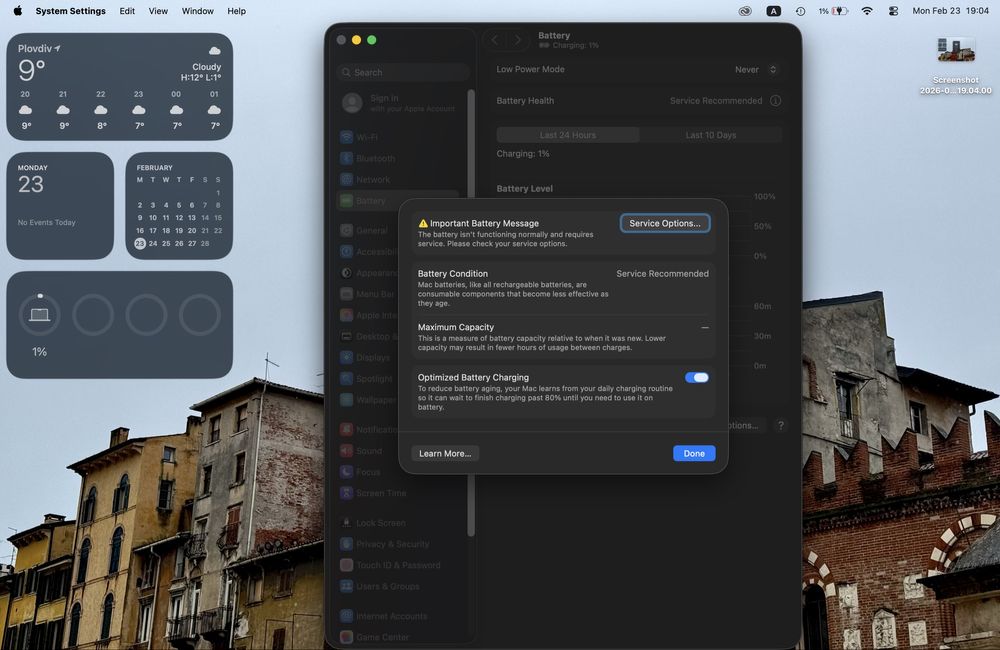Open General settings from the sidebar icon

click(x=346, y=230)
